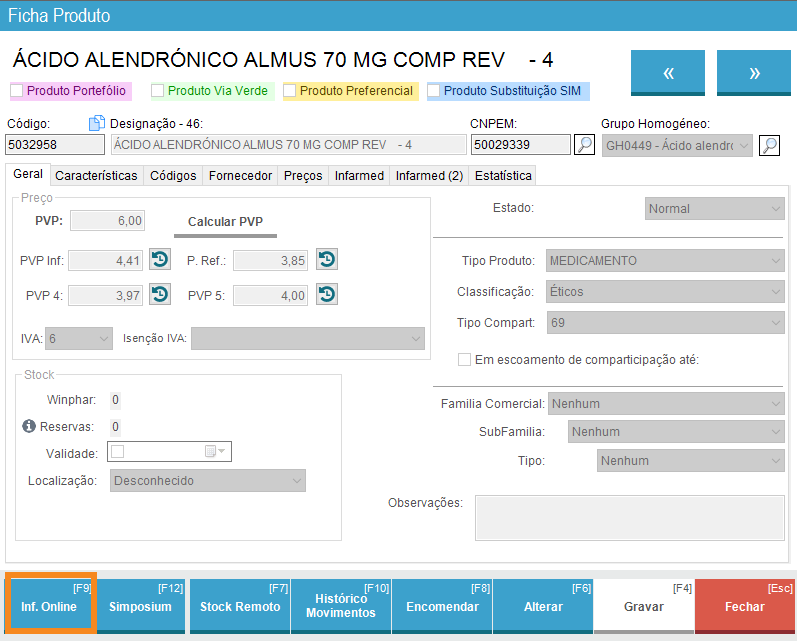Image resolution: width=797 pixels, height=641 pixels.
Task: Check Em escoamento de comparticipação option
Action: 464,360
